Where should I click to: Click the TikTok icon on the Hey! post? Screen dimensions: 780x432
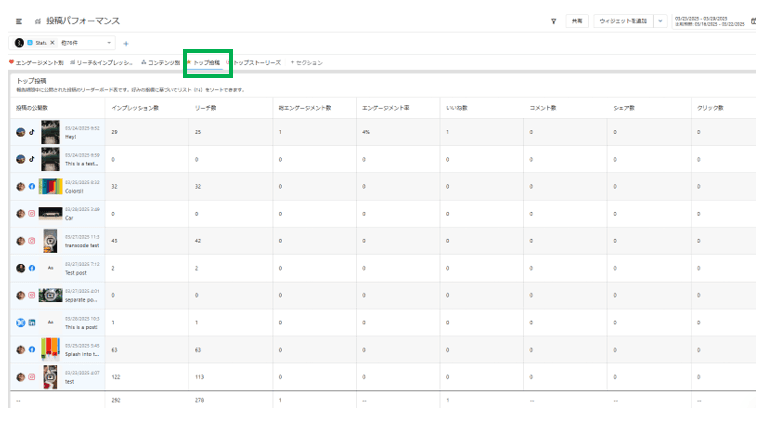click(32, 132)
